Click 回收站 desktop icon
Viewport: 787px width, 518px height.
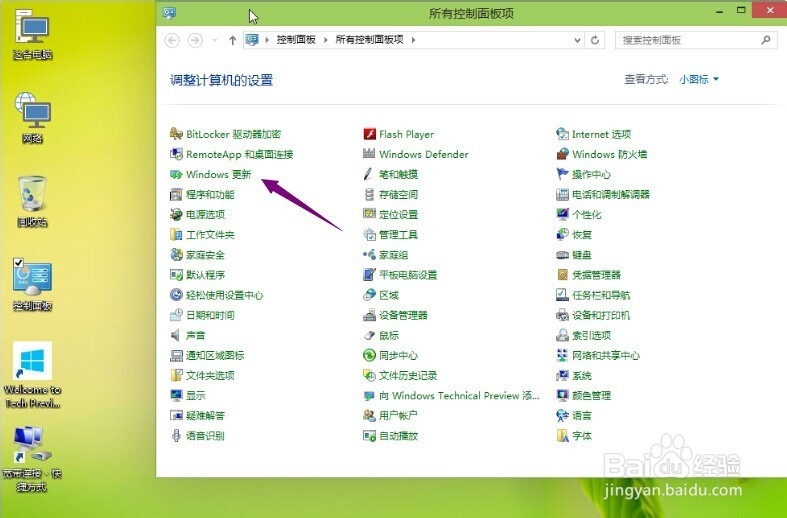pos(33,201)
